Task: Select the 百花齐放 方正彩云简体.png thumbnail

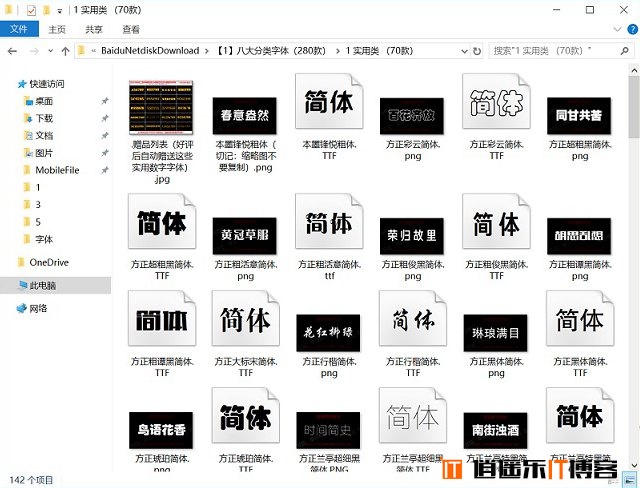Action: (412, 116)
